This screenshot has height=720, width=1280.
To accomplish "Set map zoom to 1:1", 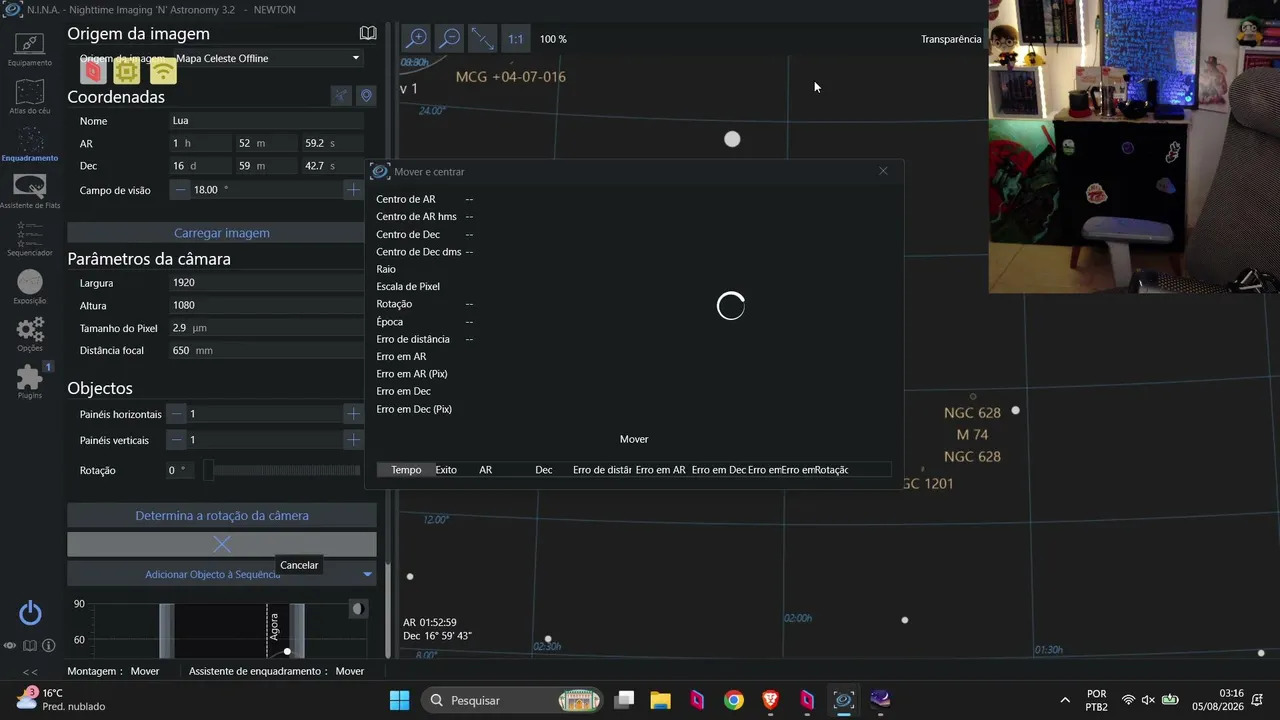I will click(515, 39).
